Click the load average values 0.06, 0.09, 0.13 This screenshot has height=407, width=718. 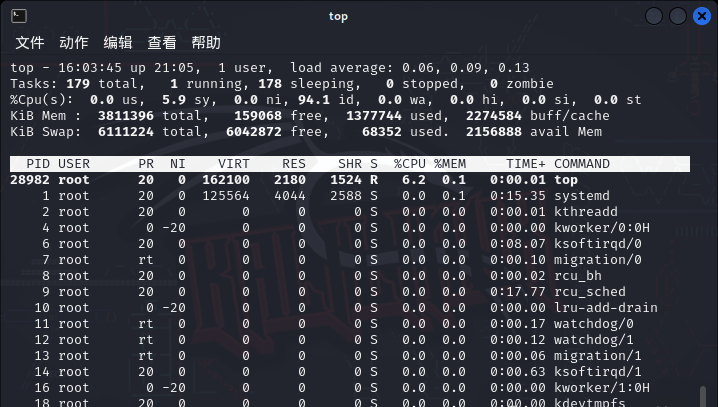pos(466,68)
